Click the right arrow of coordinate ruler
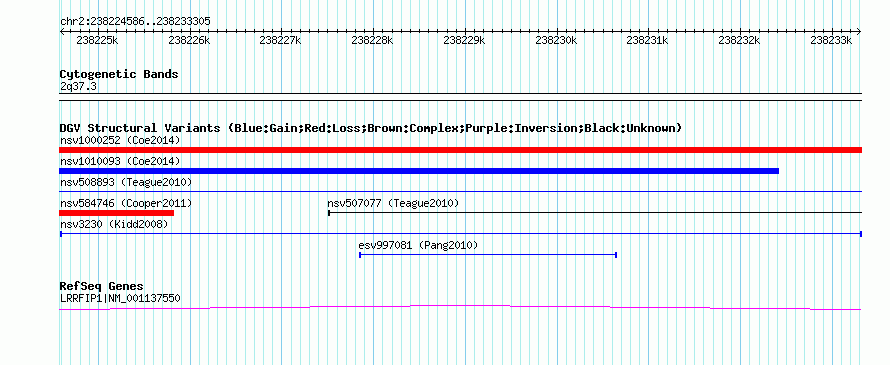 pyautogui.click(x=859, y=31)
